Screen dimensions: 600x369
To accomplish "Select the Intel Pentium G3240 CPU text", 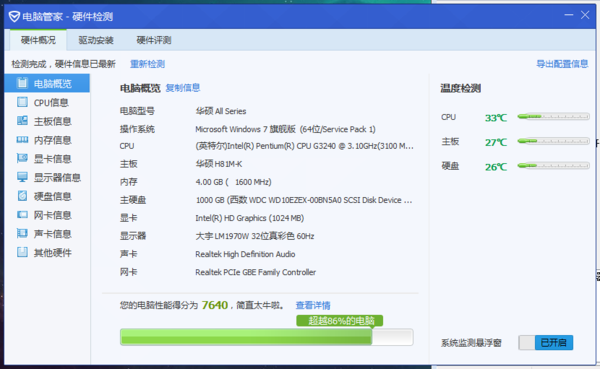I will 304,146.
